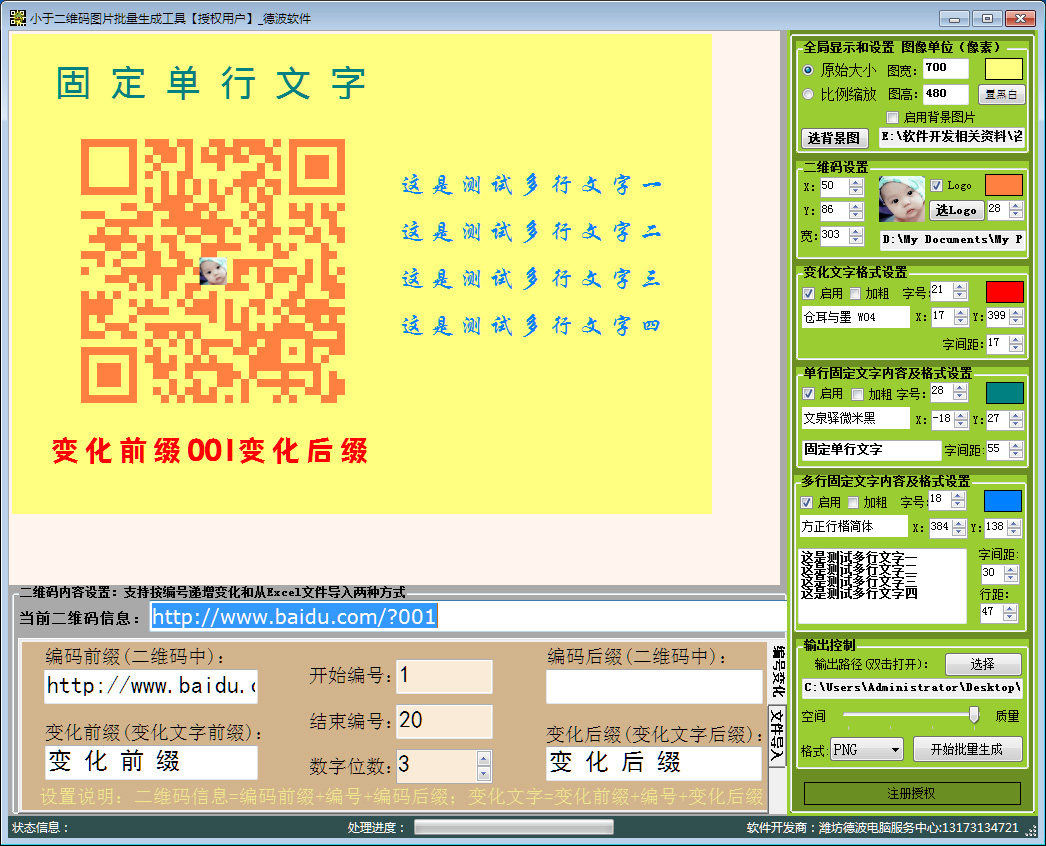This screenshot has height=846, width=1046.
Task: Click the QR code image in the preview
Action: (213, 271)
